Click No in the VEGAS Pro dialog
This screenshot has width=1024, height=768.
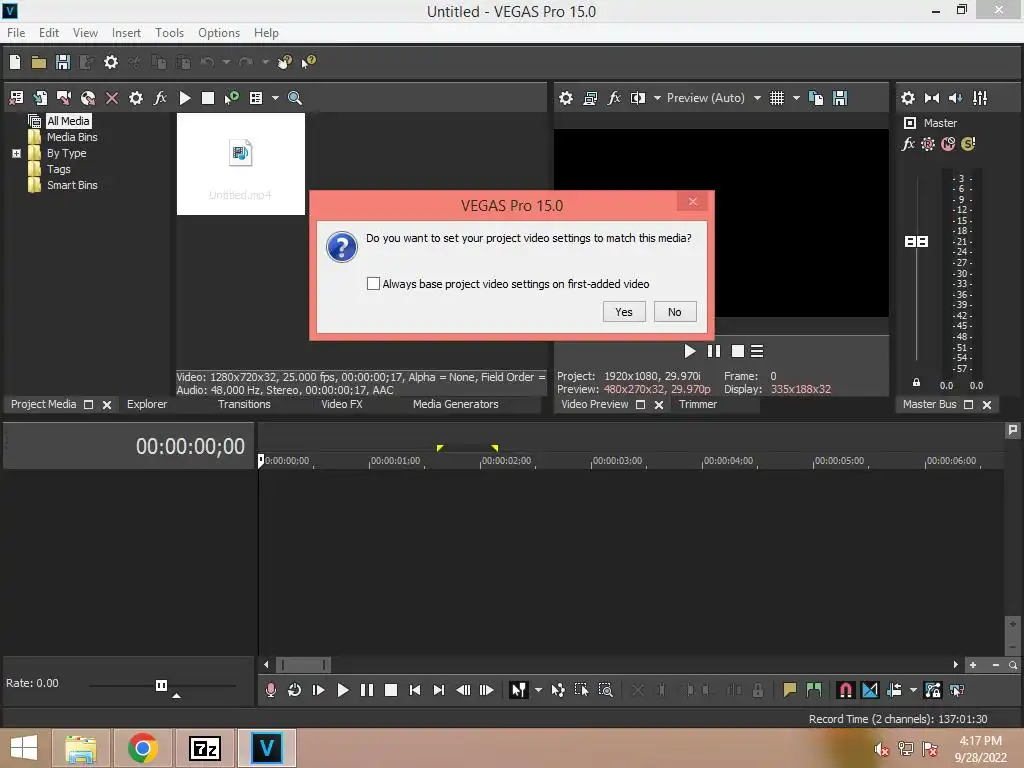click(675, 312)
